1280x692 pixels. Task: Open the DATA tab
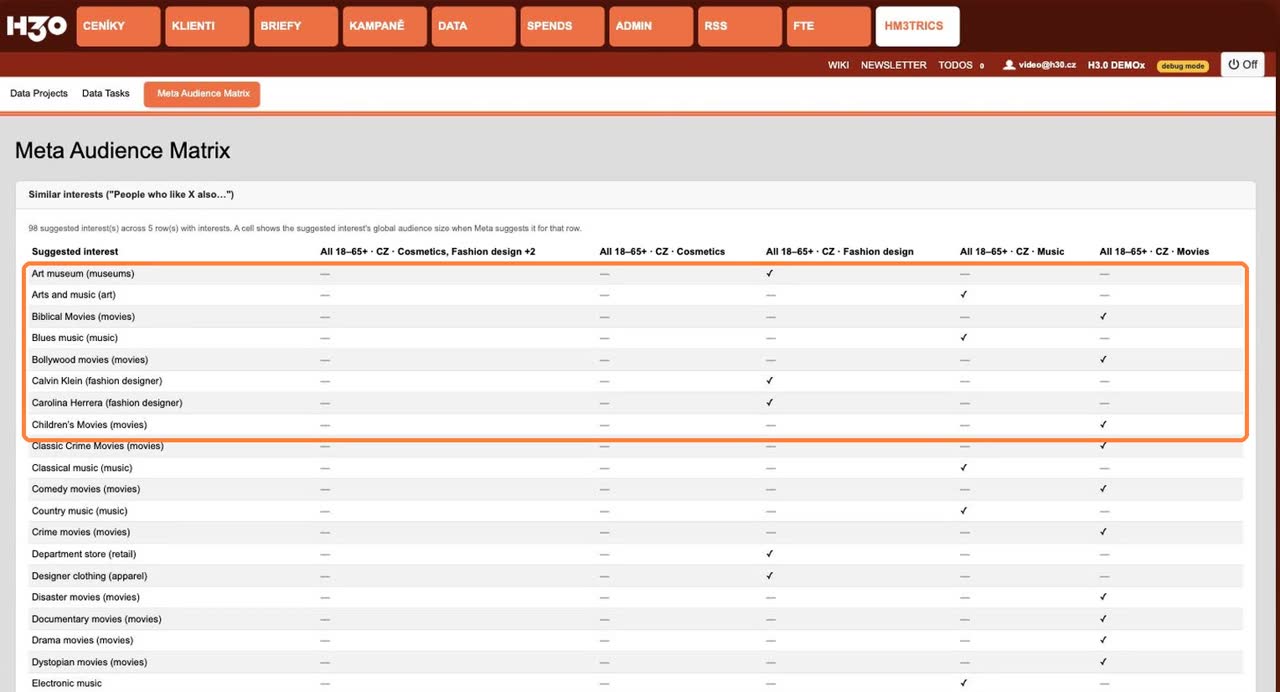tap(474, 26)
